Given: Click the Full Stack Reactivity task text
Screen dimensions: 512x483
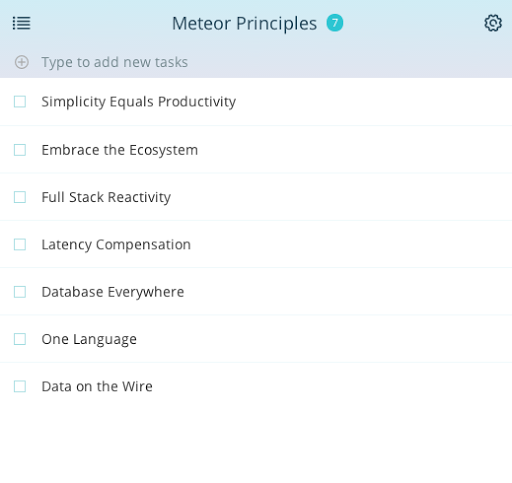Looking at the screenshot, I should pos(106,197).
